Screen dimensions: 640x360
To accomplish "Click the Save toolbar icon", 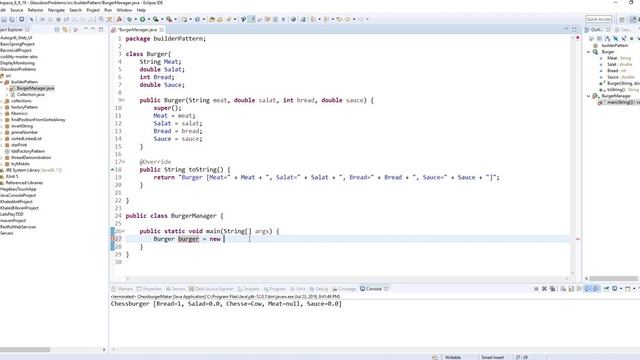I will click(4, 19).
